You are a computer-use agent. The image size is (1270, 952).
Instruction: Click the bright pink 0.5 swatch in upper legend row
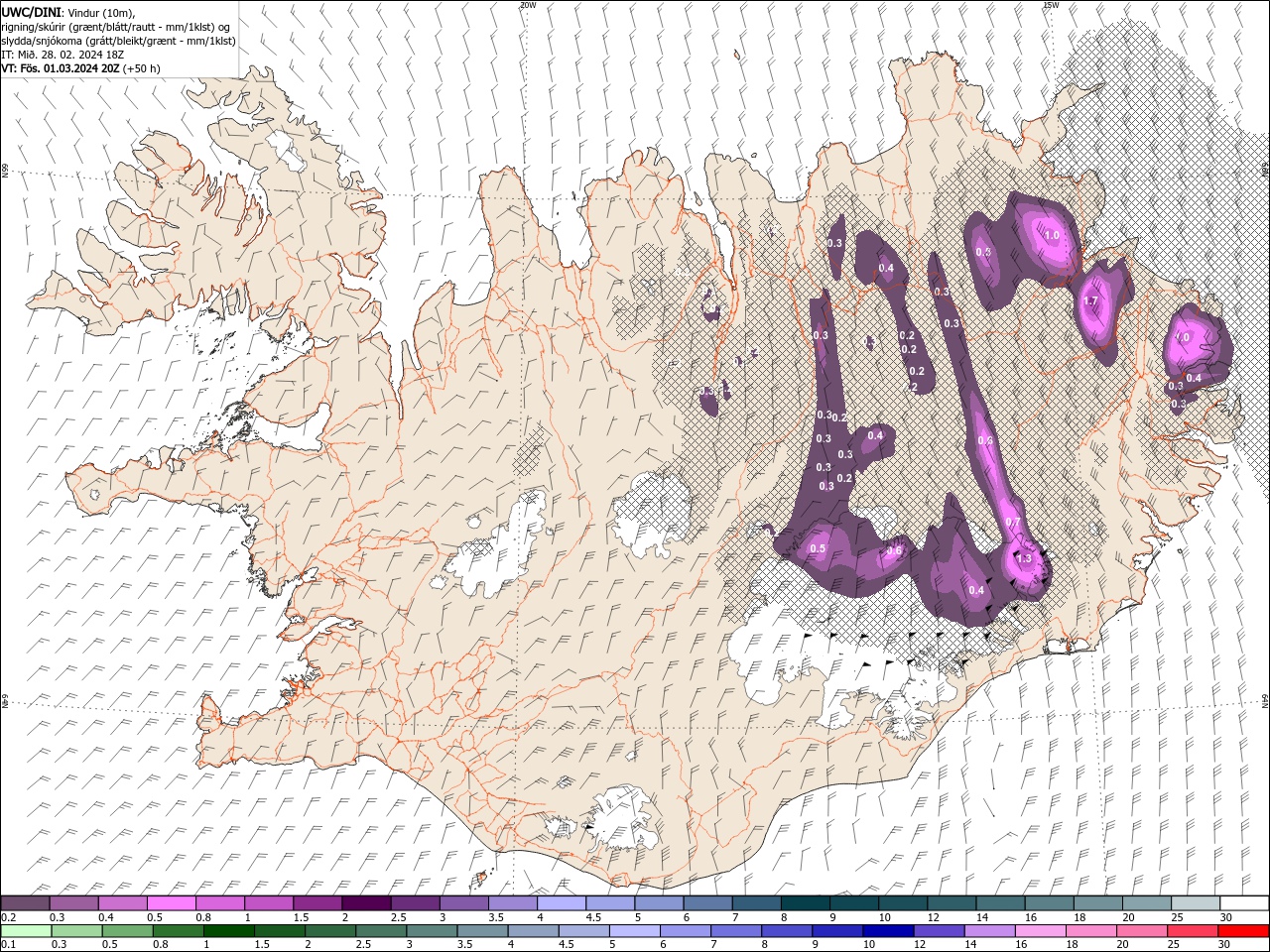click(172, 903)
